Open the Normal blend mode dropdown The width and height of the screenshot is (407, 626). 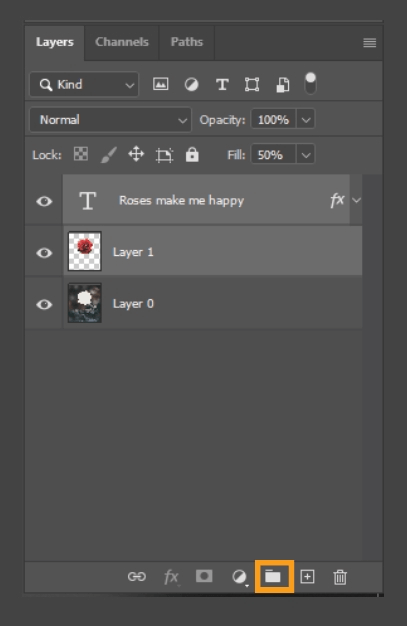tap(111, 120)
